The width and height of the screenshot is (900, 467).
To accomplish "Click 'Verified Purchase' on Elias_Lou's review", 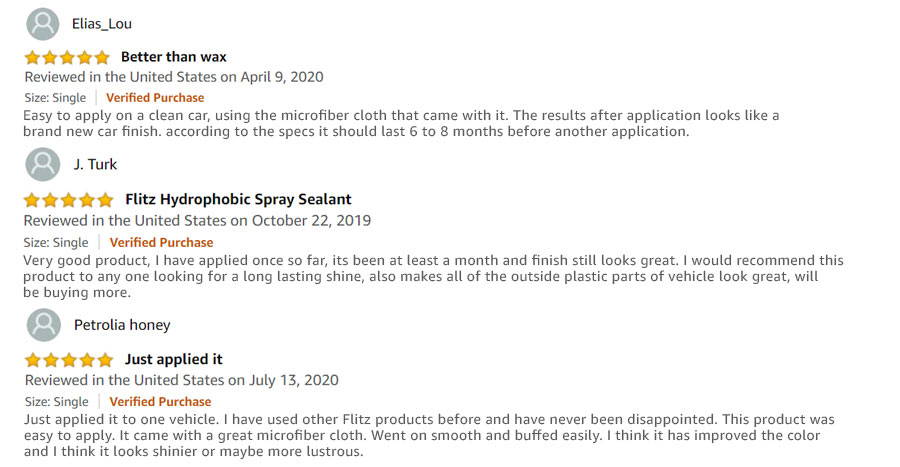I will point(155,98).
